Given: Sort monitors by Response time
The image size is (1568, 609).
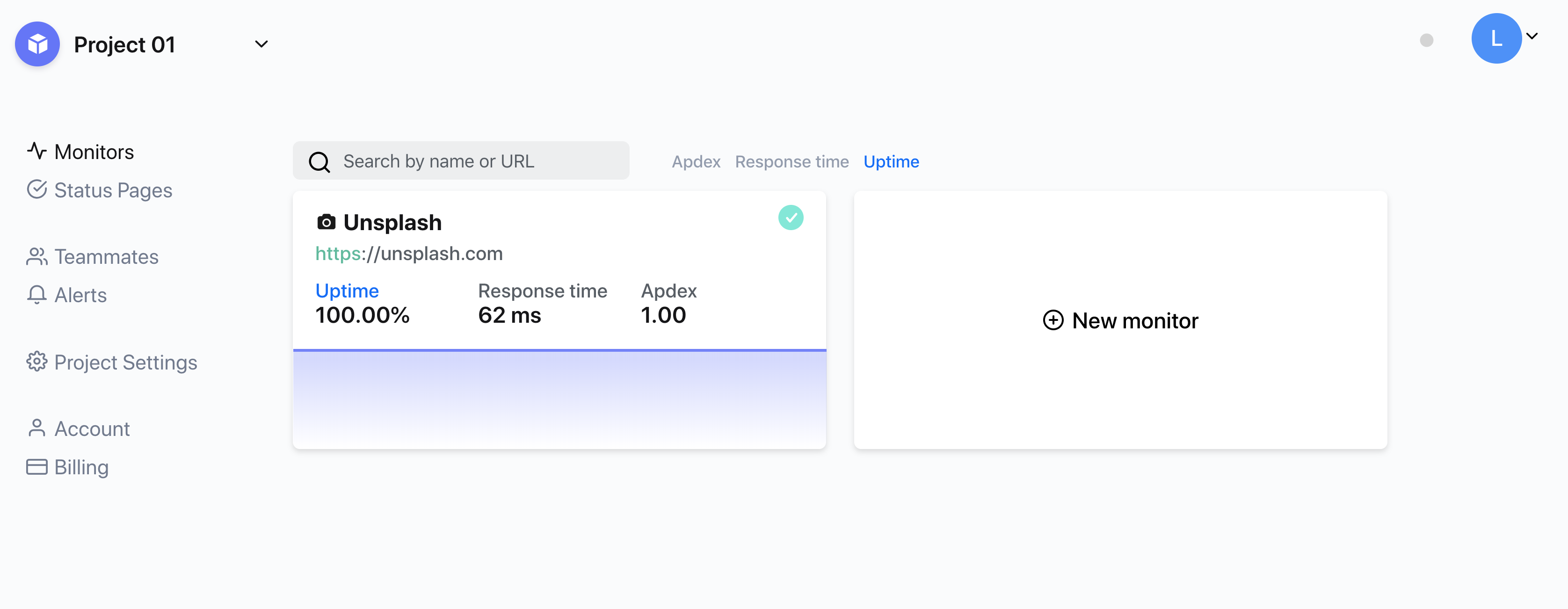Looking at the screenshot, I should [791, 162].
